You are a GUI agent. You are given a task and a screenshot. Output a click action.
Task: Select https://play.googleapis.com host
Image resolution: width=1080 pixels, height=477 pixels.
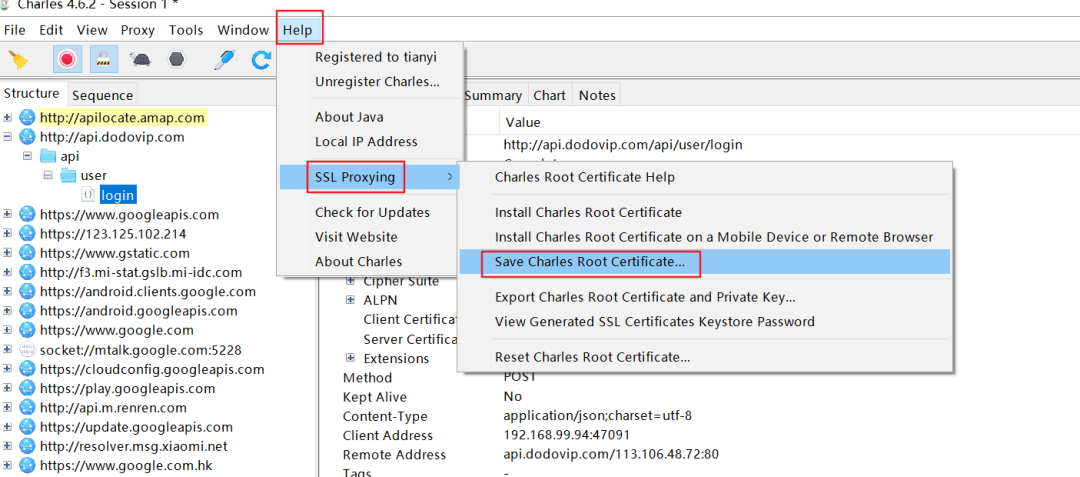point(127,388)
